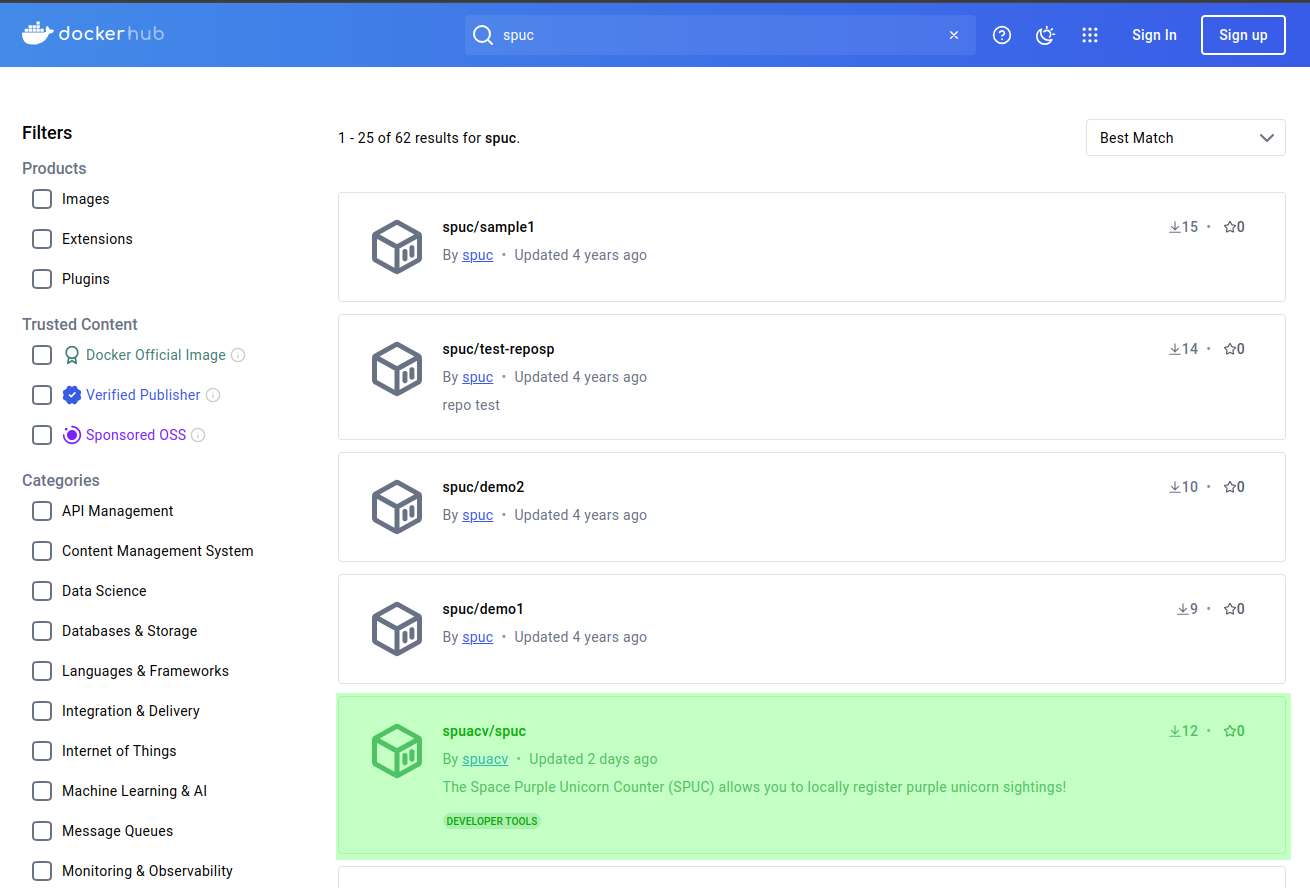Viewport: 1310px width, 888px height.
Task: Open the apps grid icon
Action: (x=1090, y=35)
